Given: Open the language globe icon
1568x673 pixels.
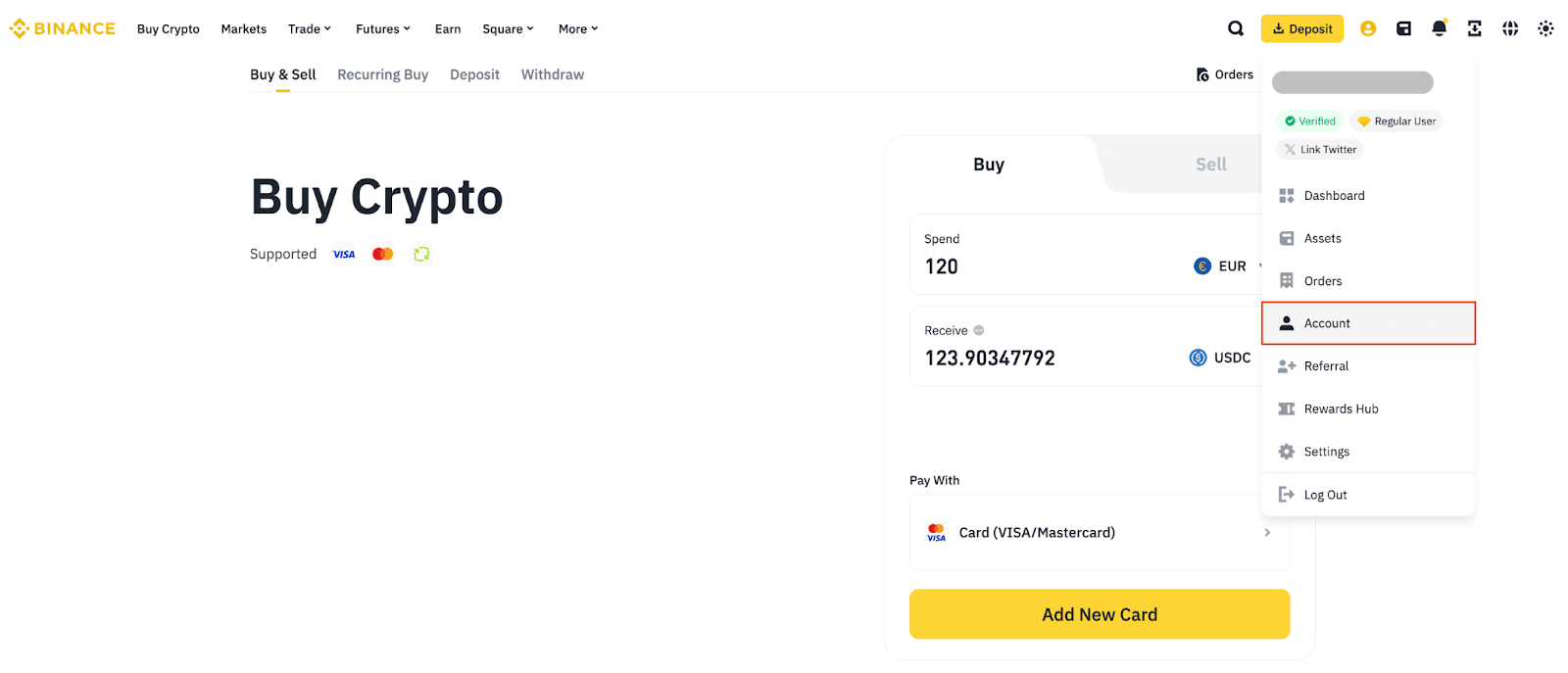Looking at the screenshot, I should pos(1510,28).
